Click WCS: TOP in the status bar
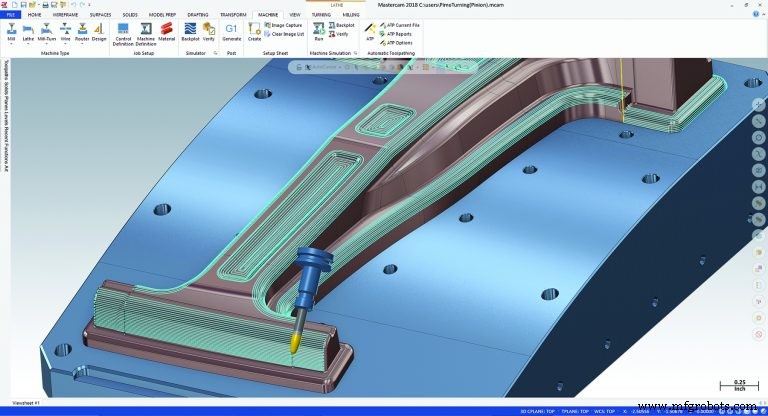Image resolution: width=768 pixels, height=416 pixels. tap(605, 412)
